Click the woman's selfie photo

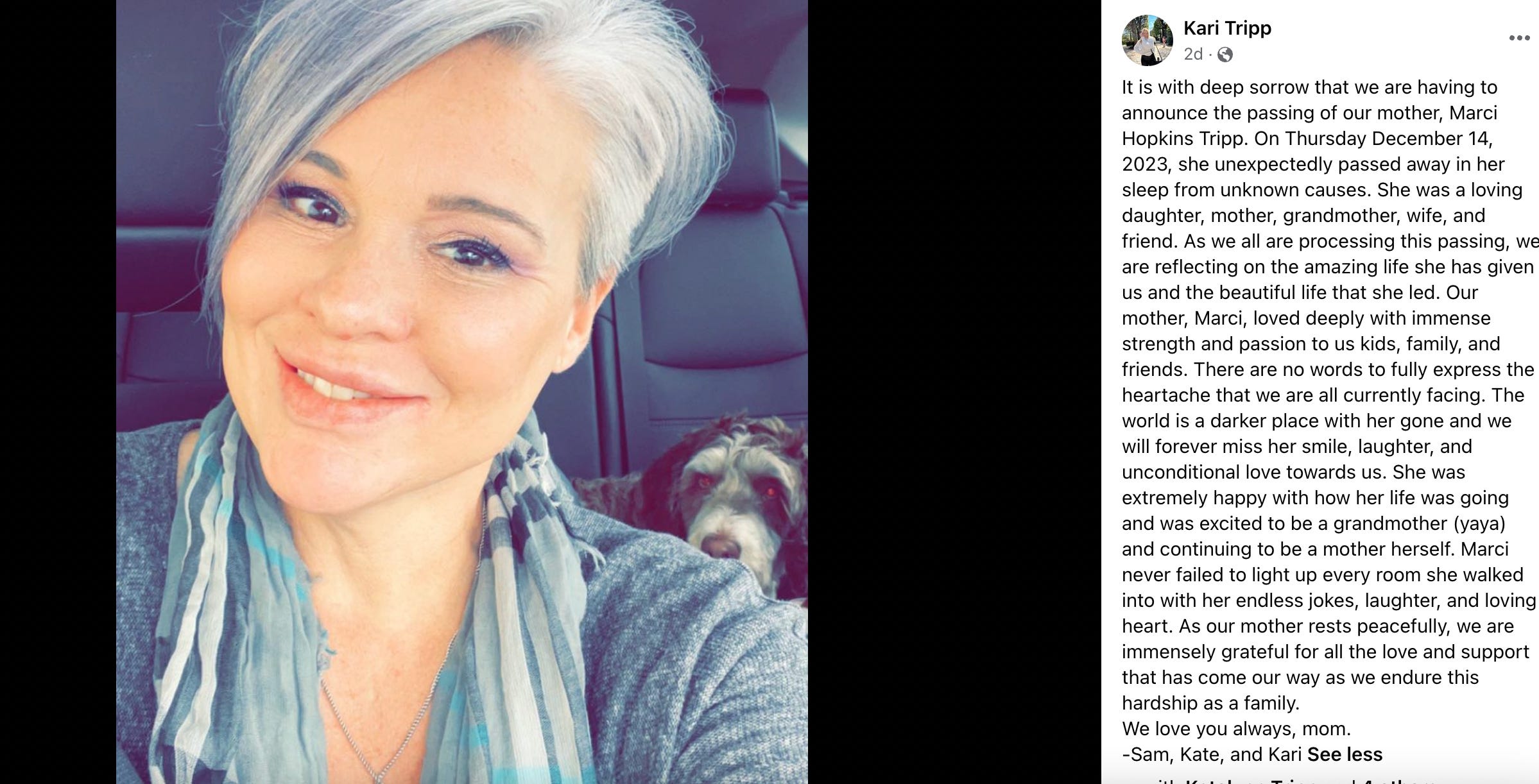[461, 392]
